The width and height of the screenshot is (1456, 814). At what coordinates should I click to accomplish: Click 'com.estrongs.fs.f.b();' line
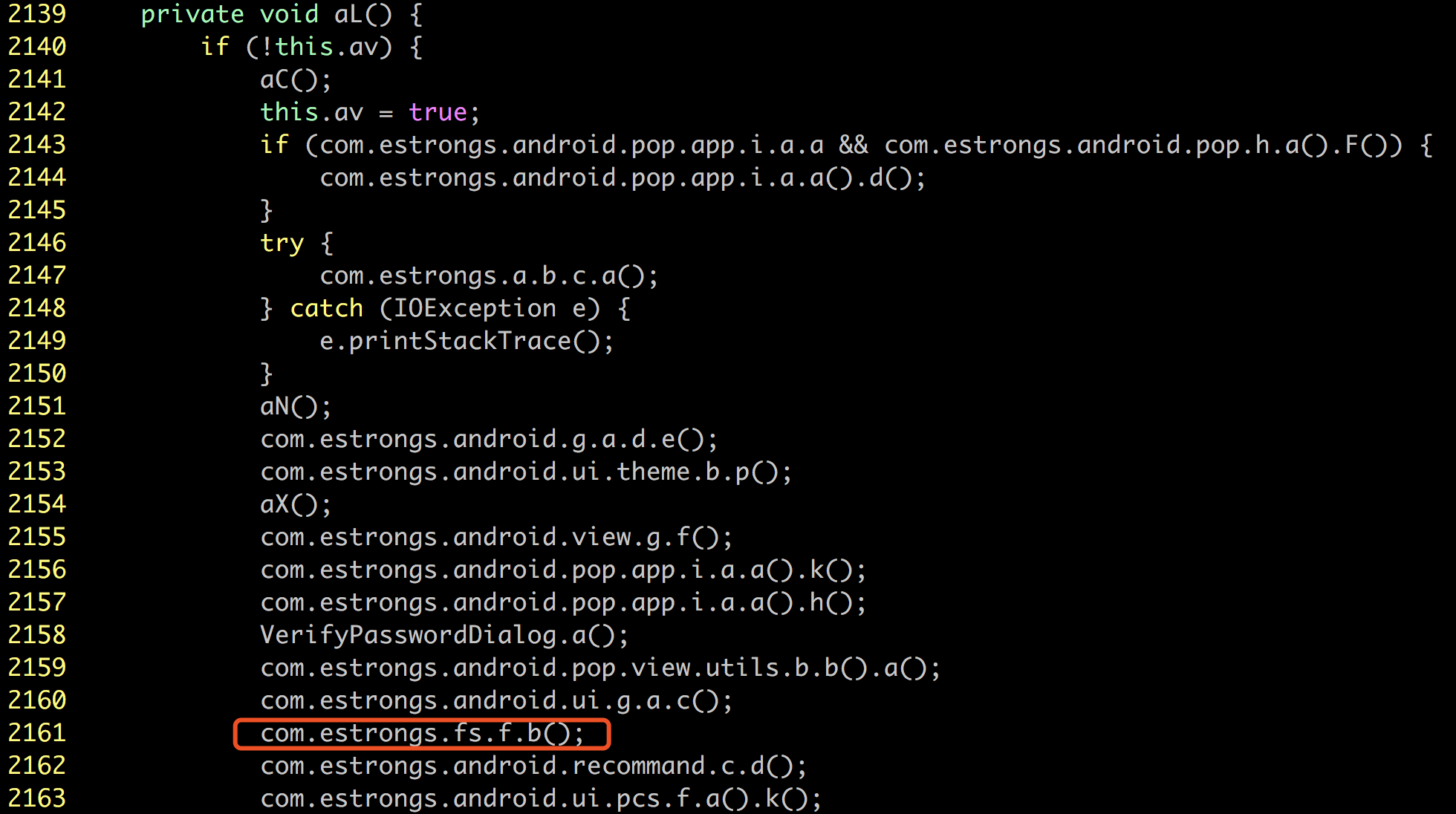[x=422, y=734]
